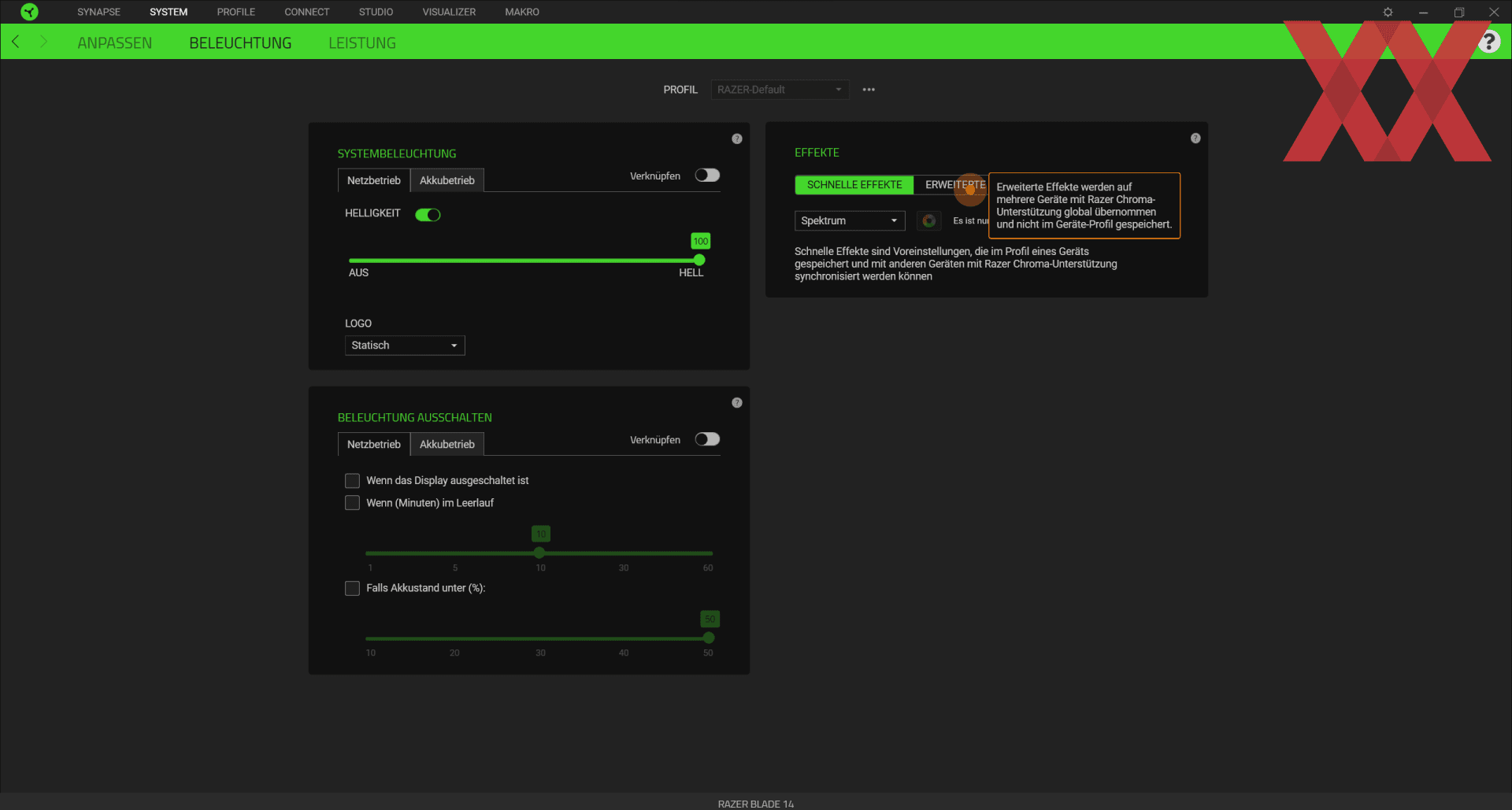Open the three-dot profile options menu
Viewport: 1512px width, 810px height.
[x=869, y=90]
